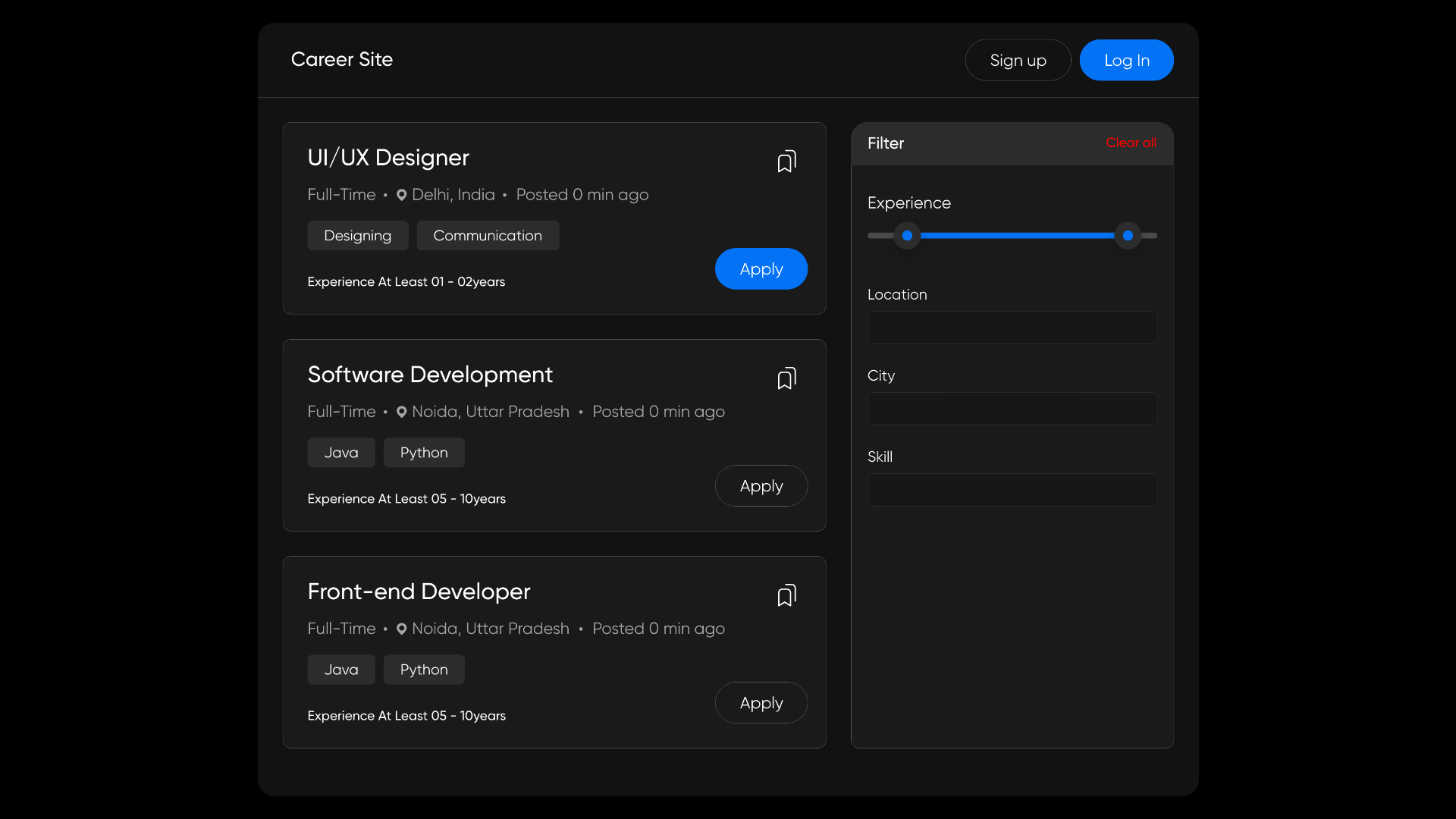This screenshot has width=1456, height=819.
Task: Apply to the Software Development job
Action: [761, 486]
